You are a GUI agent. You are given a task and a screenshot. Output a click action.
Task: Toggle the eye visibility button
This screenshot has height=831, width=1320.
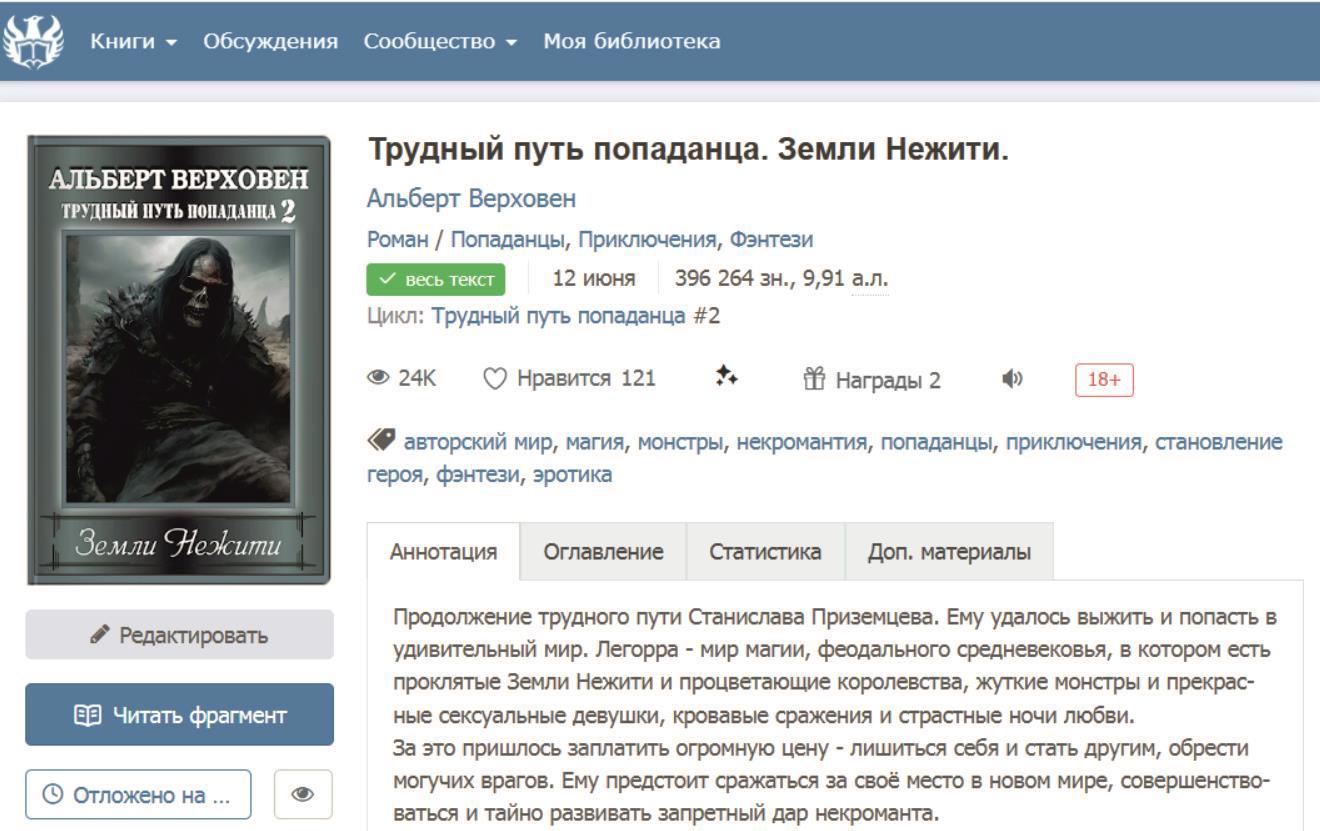pos(303,795)
